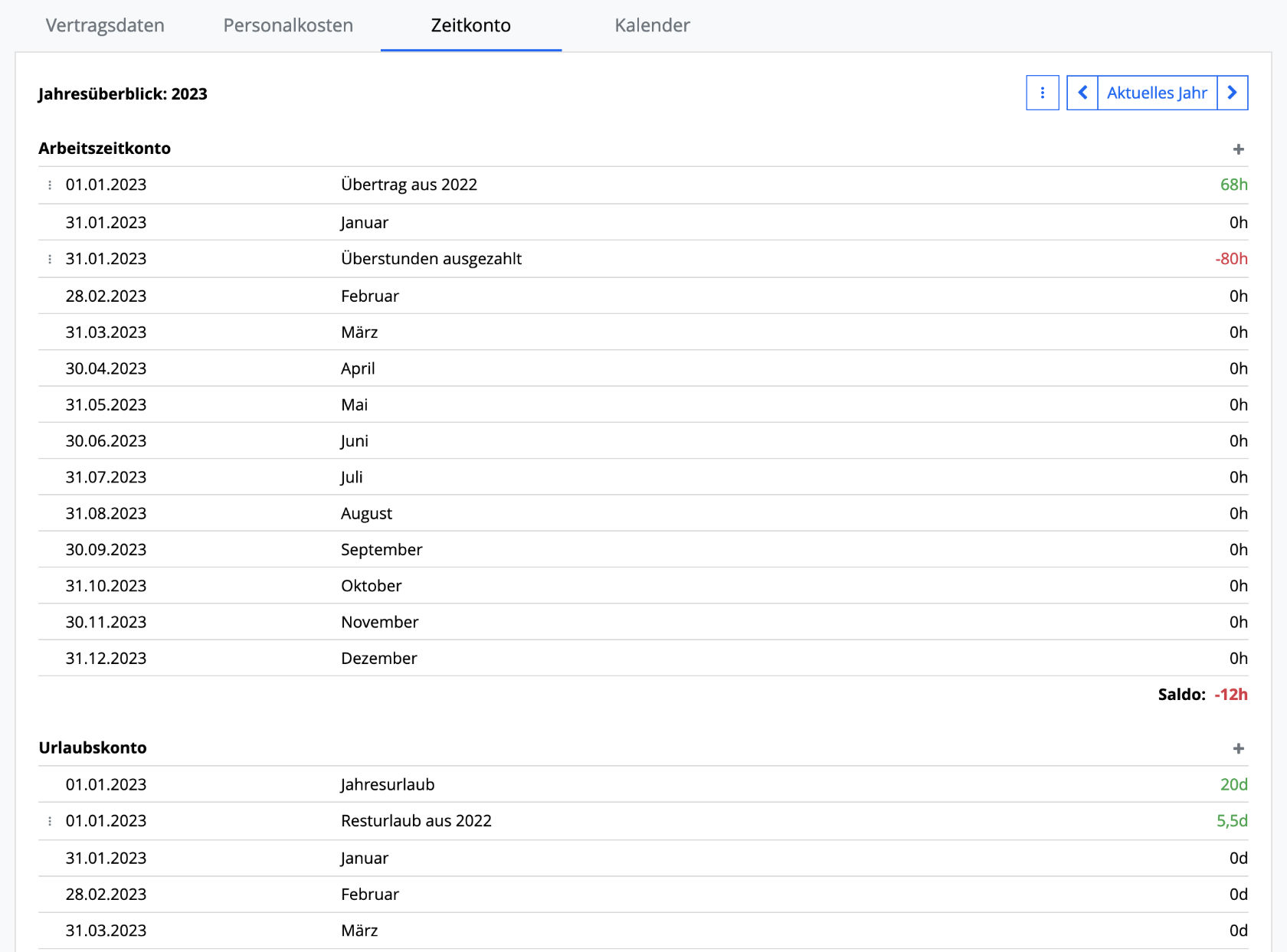Select the August row label
The image size is (1287, 952).
click(366, 514)
